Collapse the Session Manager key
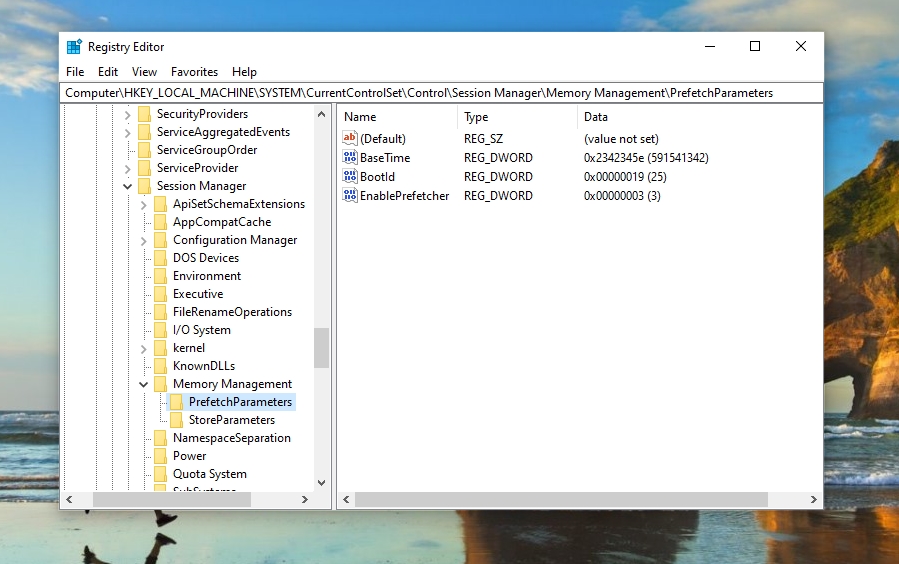899x564 pixels. pos(127,186)
